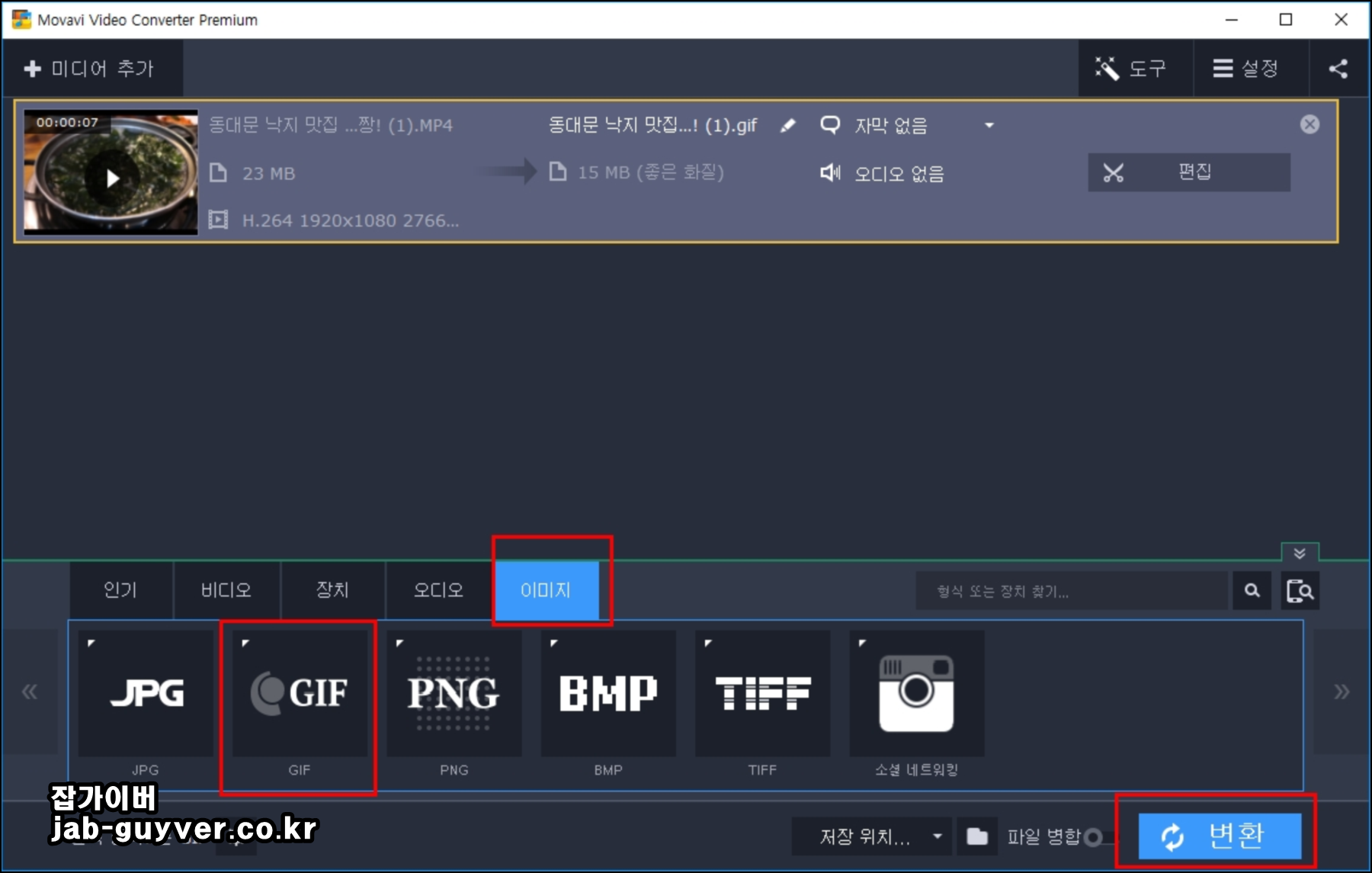Click the speaker audio icon
Viewport: 1372px width, 873px height.
pos(830,173)
